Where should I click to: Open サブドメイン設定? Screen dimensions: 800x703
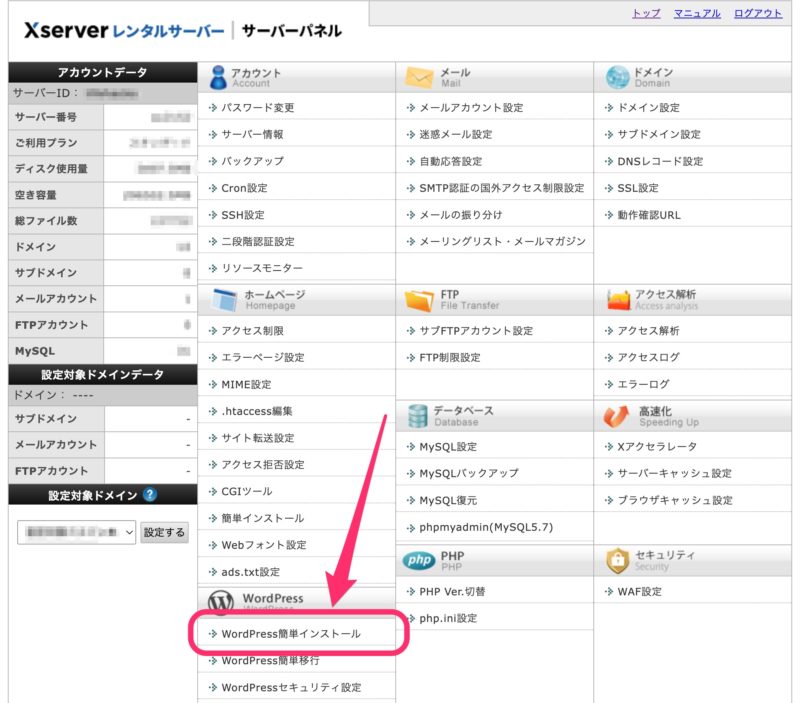(659, 135)
